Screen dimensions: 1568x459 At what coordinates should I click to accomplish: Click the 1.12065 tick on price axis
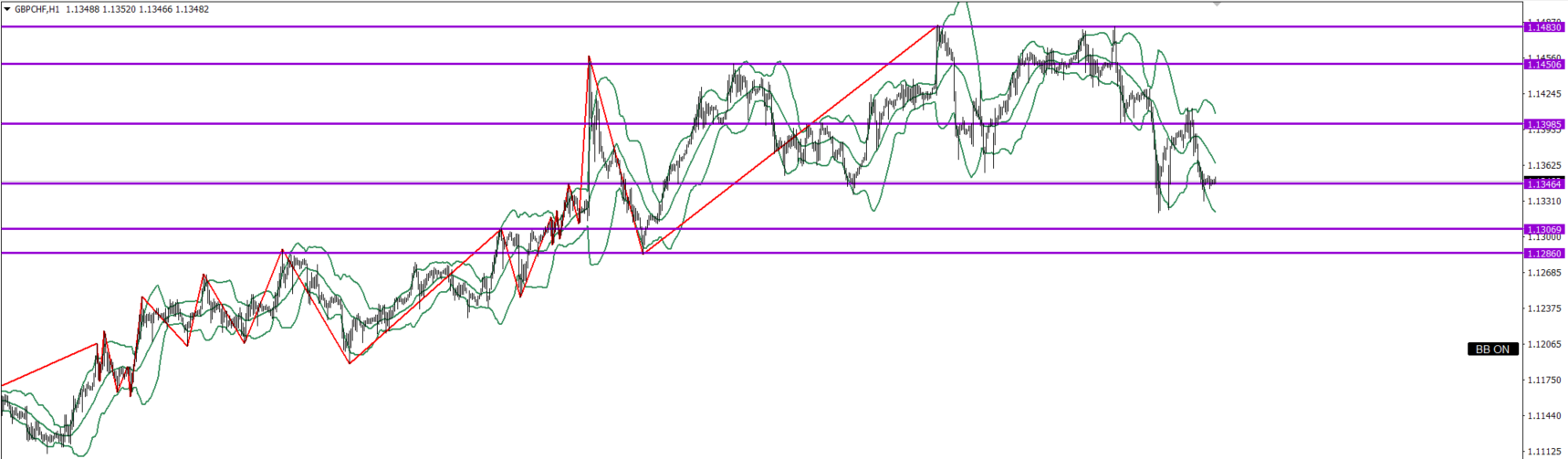[x=1544, y=344]
